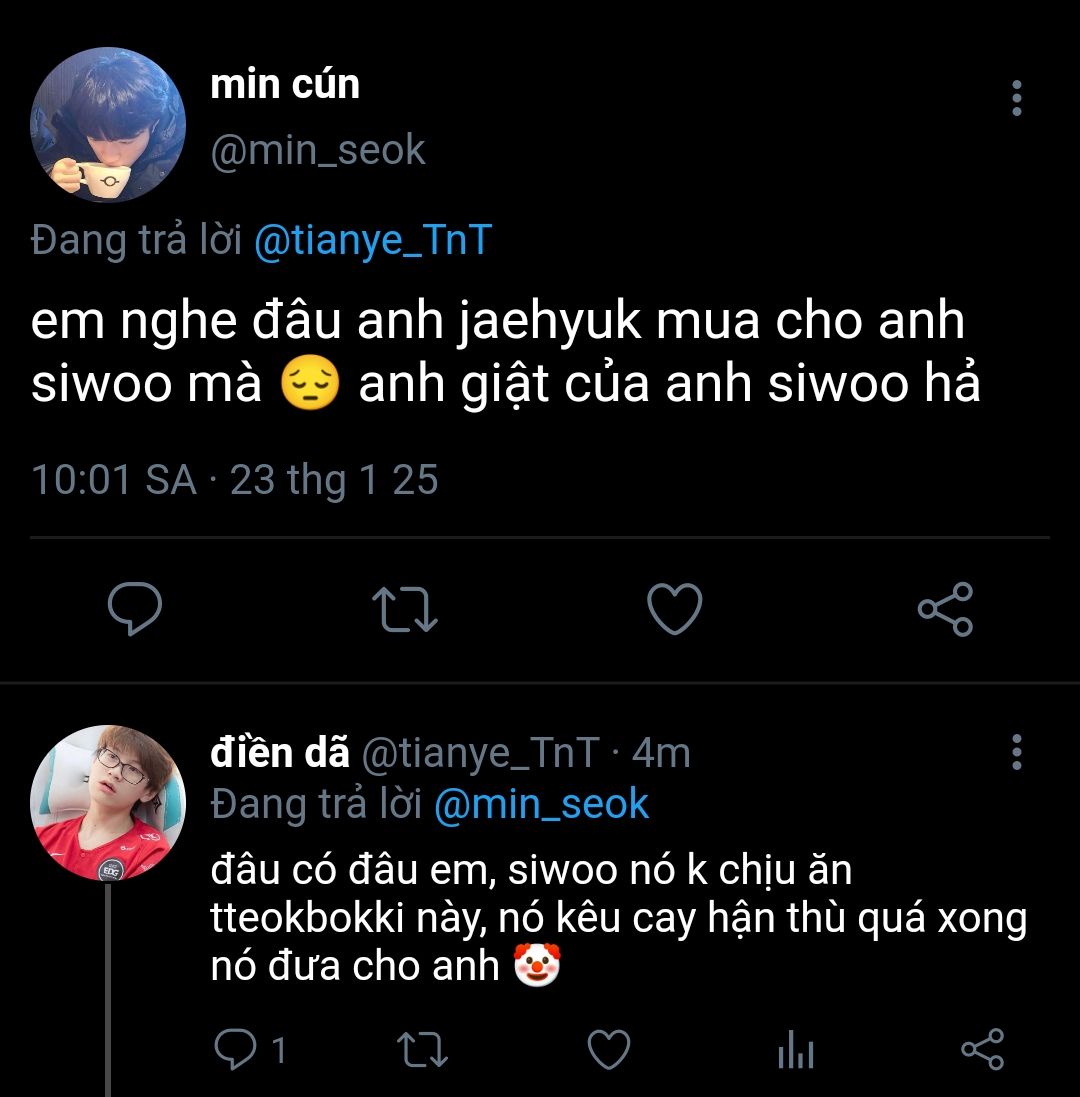Open more options for min cún's tweet
Image resolution: width=1080 pixels, height=1097 pixels.
1017,98
